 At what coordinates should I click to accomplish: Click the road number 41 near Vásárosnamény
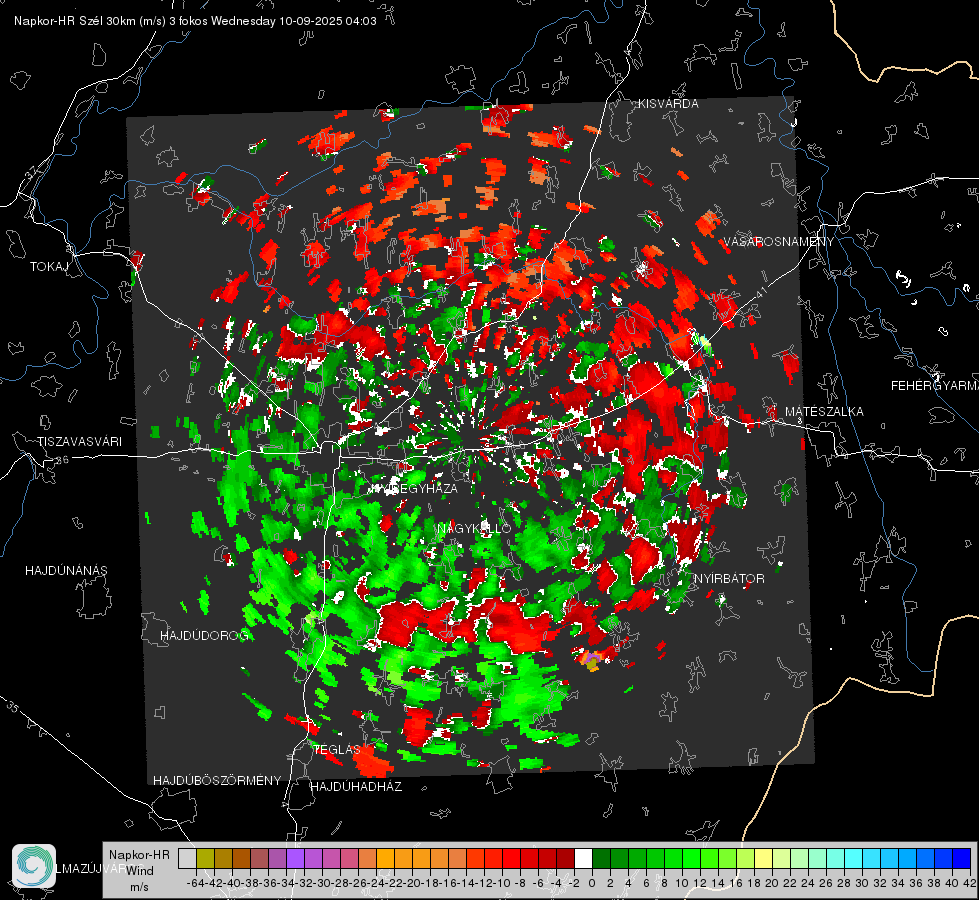click(760, 292)
